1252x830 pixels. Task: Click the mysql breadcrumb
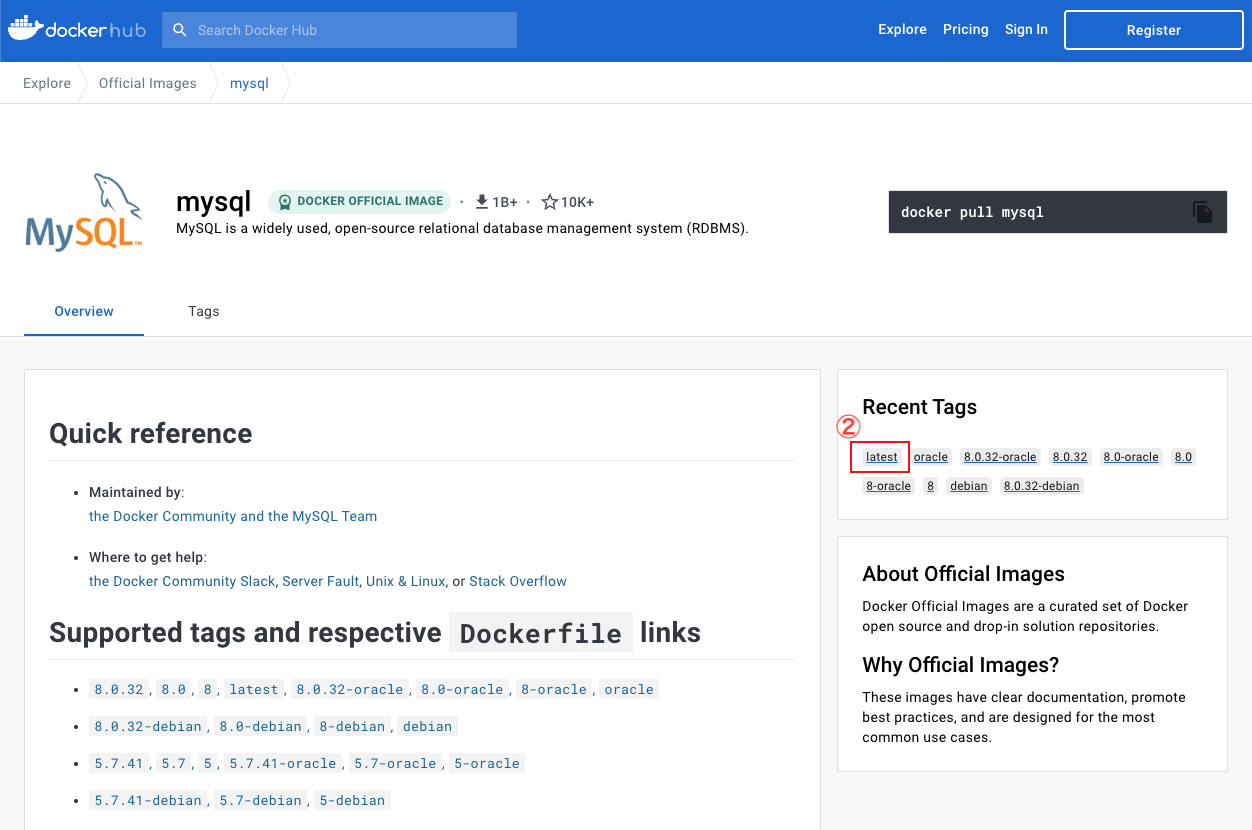[249, 83]
